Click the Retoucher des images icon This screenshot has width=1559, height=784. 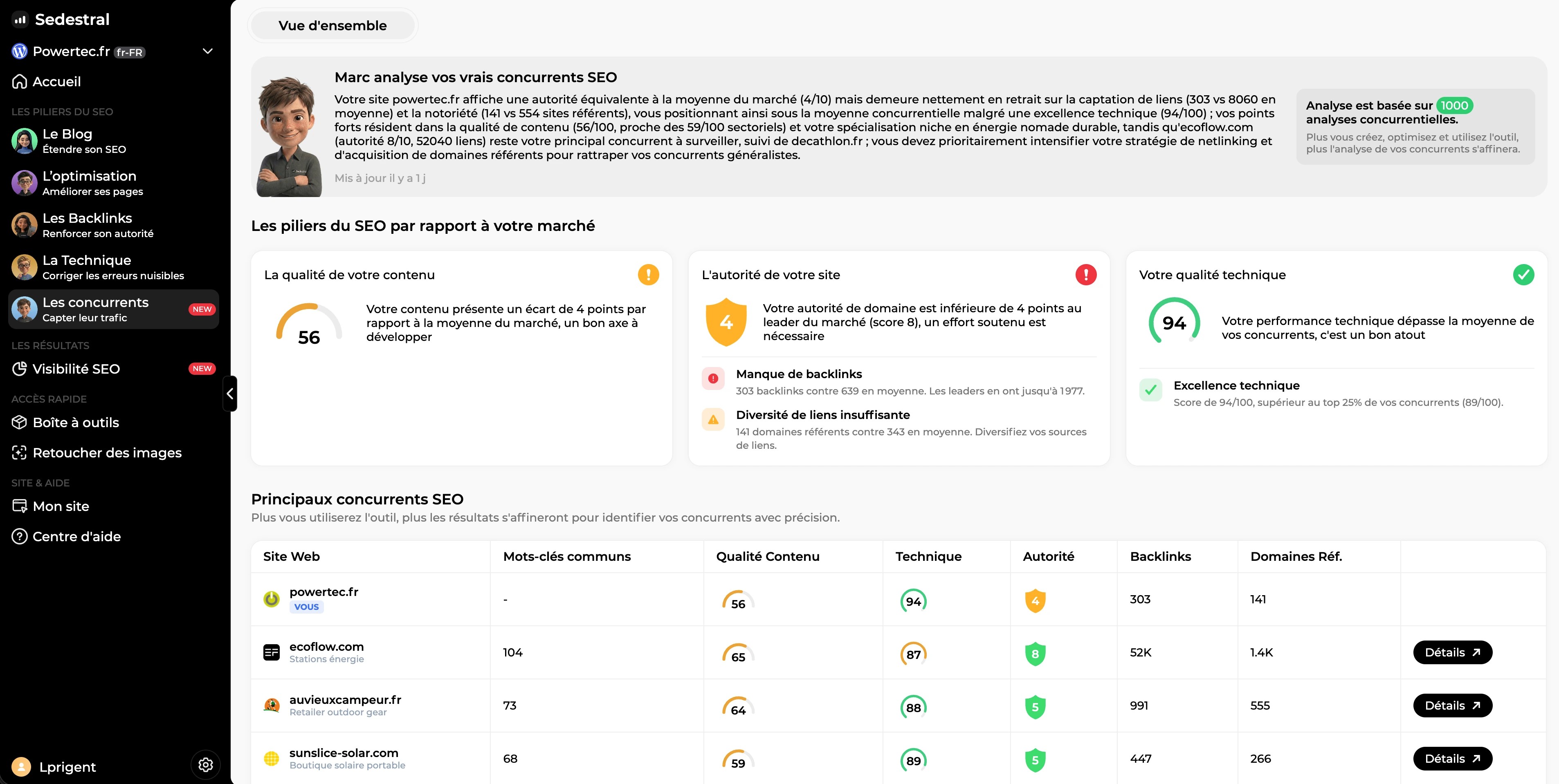coord(19,452)
